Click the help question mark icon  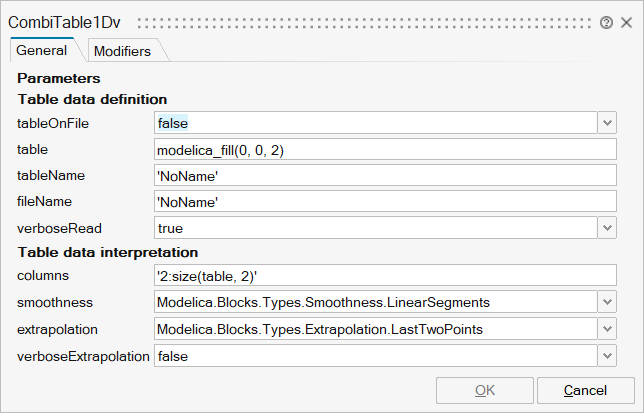[x=606, y=22]
